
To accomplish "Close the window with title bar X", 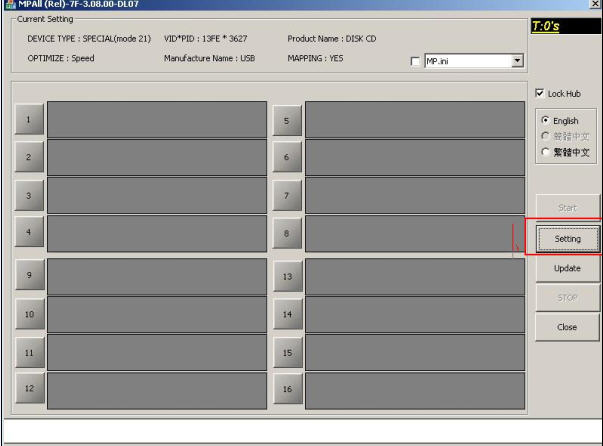I will [595, 5].
